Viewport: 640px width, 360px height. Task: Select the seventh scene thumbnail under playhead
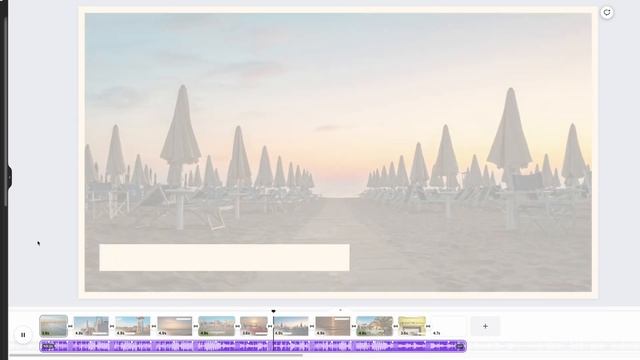[x=291, y=326]
